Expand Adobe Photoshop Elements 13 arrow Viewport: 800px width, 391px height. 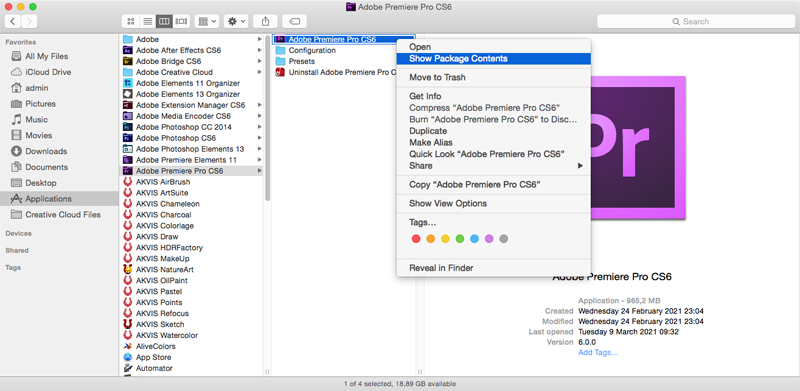pos(260,149)
